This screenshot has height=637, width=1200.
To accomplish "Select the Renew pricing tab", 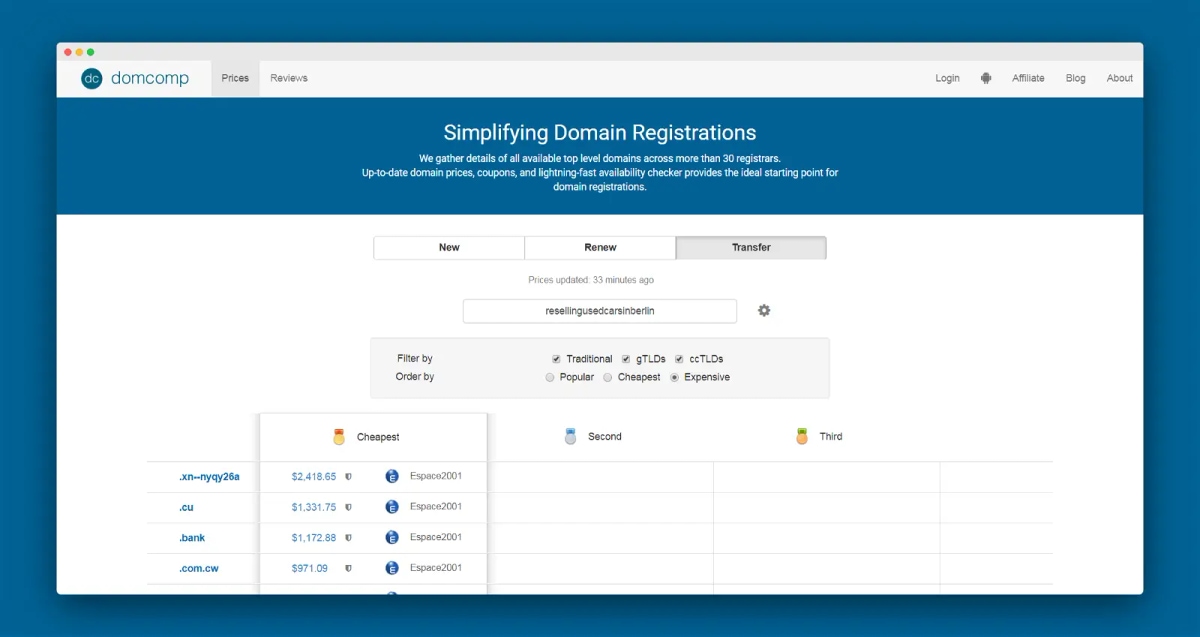I will click(x=600, y=247).
